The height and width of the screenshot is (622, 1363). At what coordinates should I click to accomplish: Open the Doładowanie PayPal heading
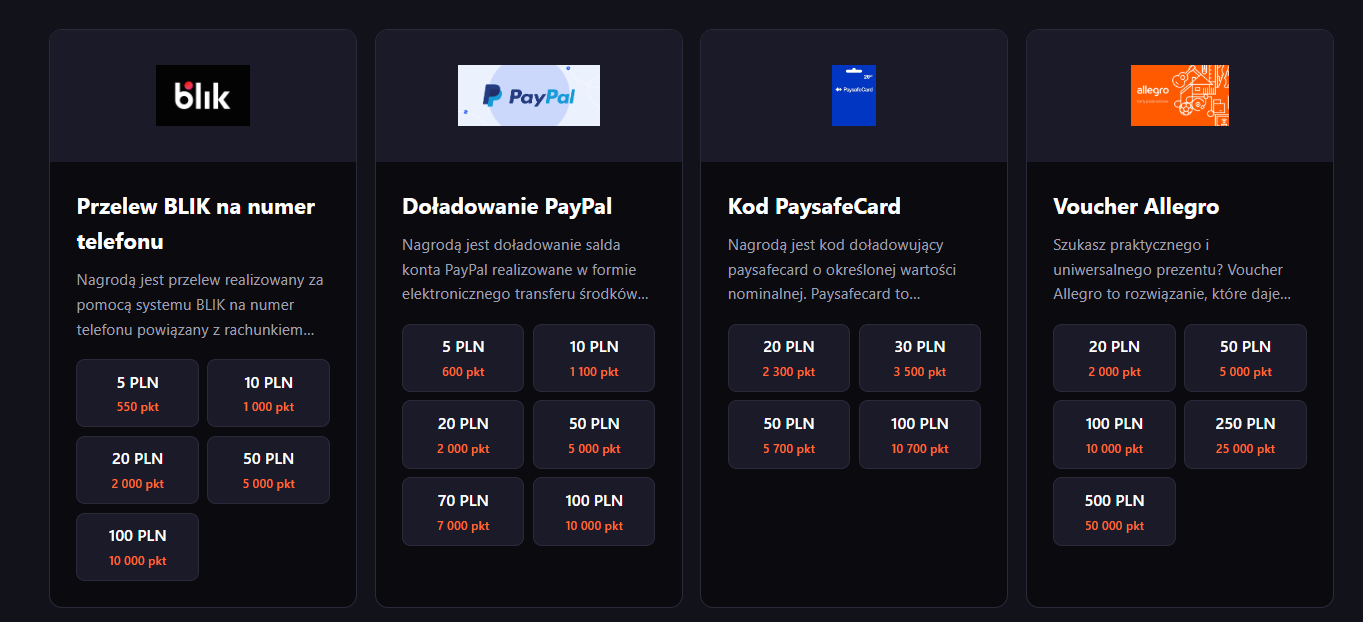click(507, 207)
